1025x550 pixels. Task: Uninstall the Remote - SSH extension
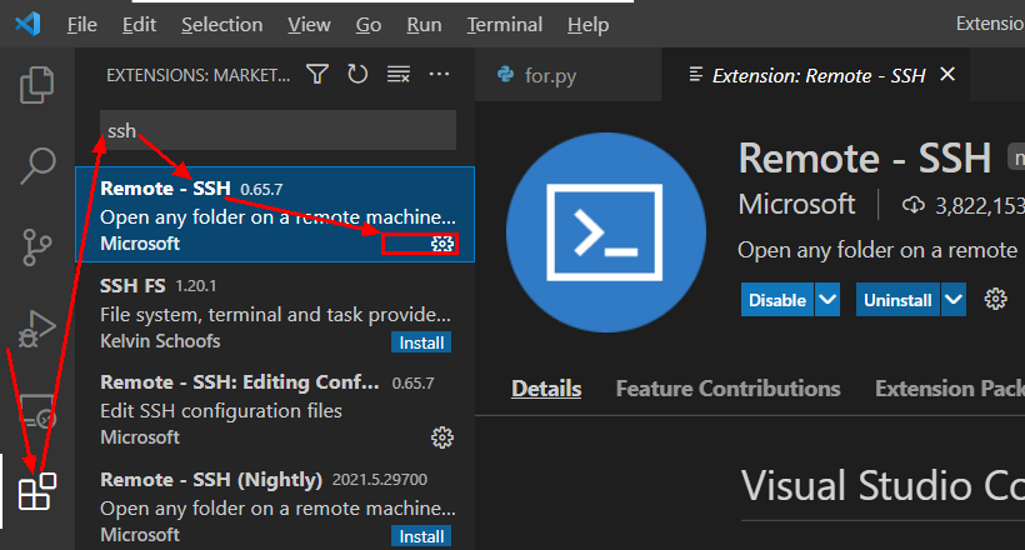point(897,299)
